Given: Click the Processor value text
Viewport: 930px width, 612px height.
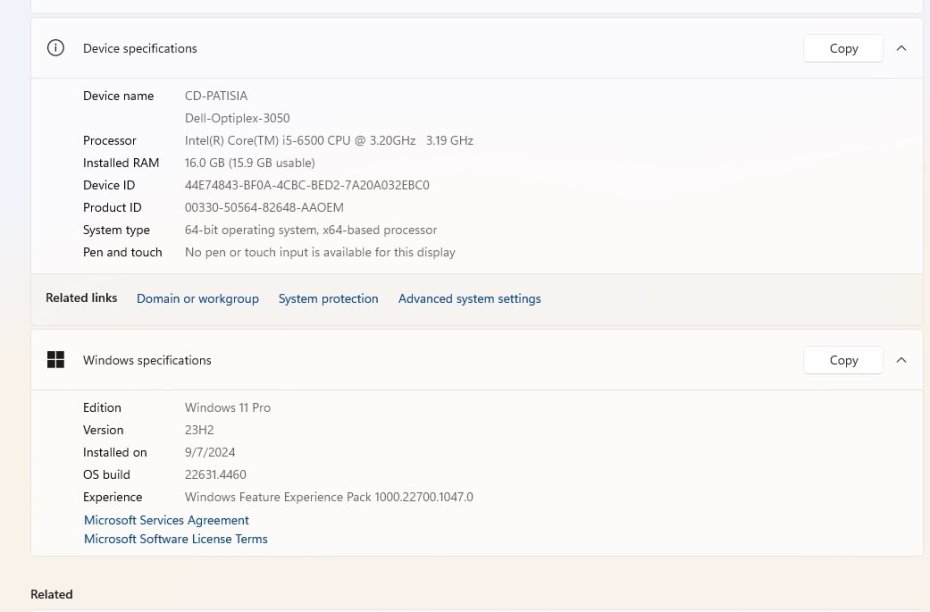Looking at the screenshot, I should click(329, 141).
